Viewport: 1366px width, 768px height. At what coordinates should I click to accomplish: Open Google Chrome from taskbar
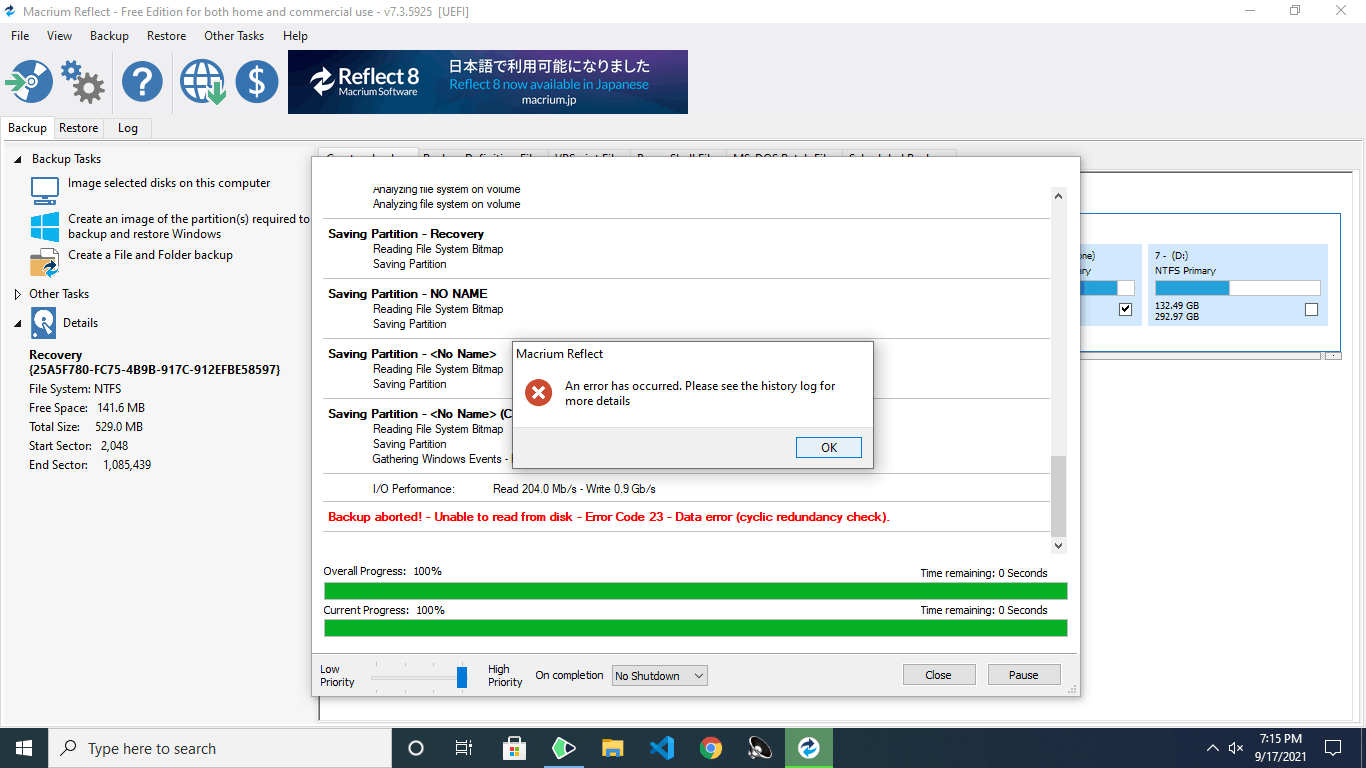(x=711, y=748)
